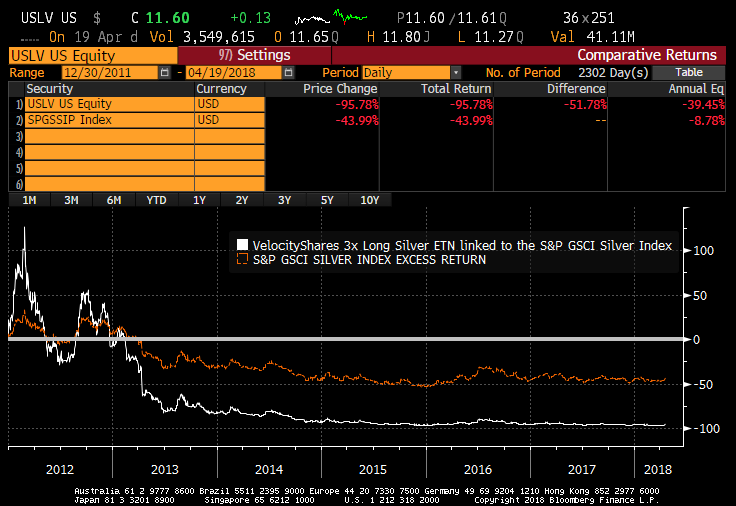Click the VelocityShares 3x Long Silver legend label

click(462, 245)
